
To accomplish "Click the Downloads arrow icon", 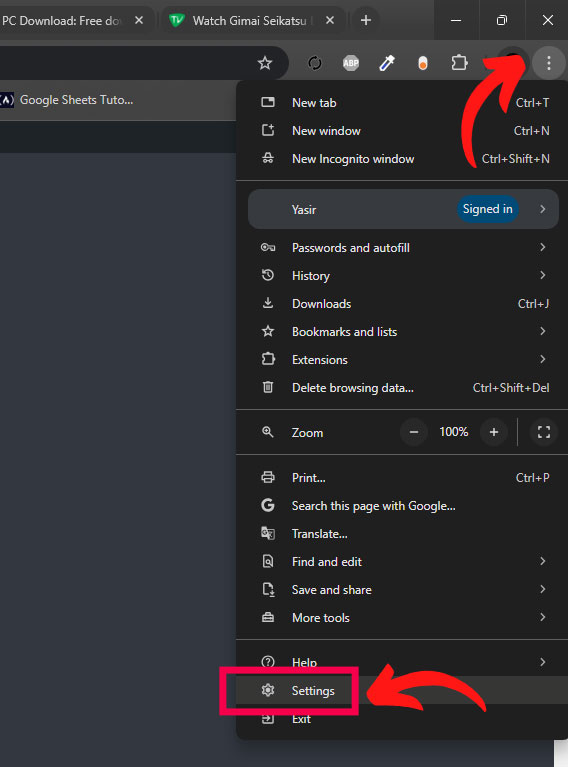I will (x=268, y=303).
